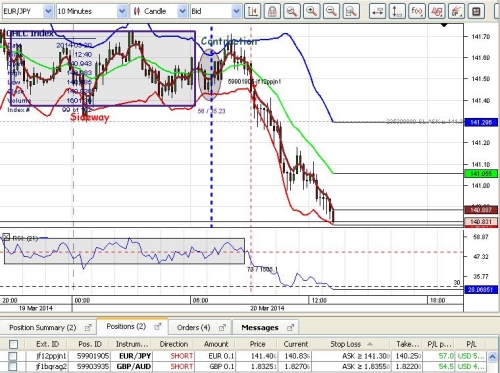Switch to the Orders (4) tab
Viewport: 500px width, 373px height.
[199, 328]
